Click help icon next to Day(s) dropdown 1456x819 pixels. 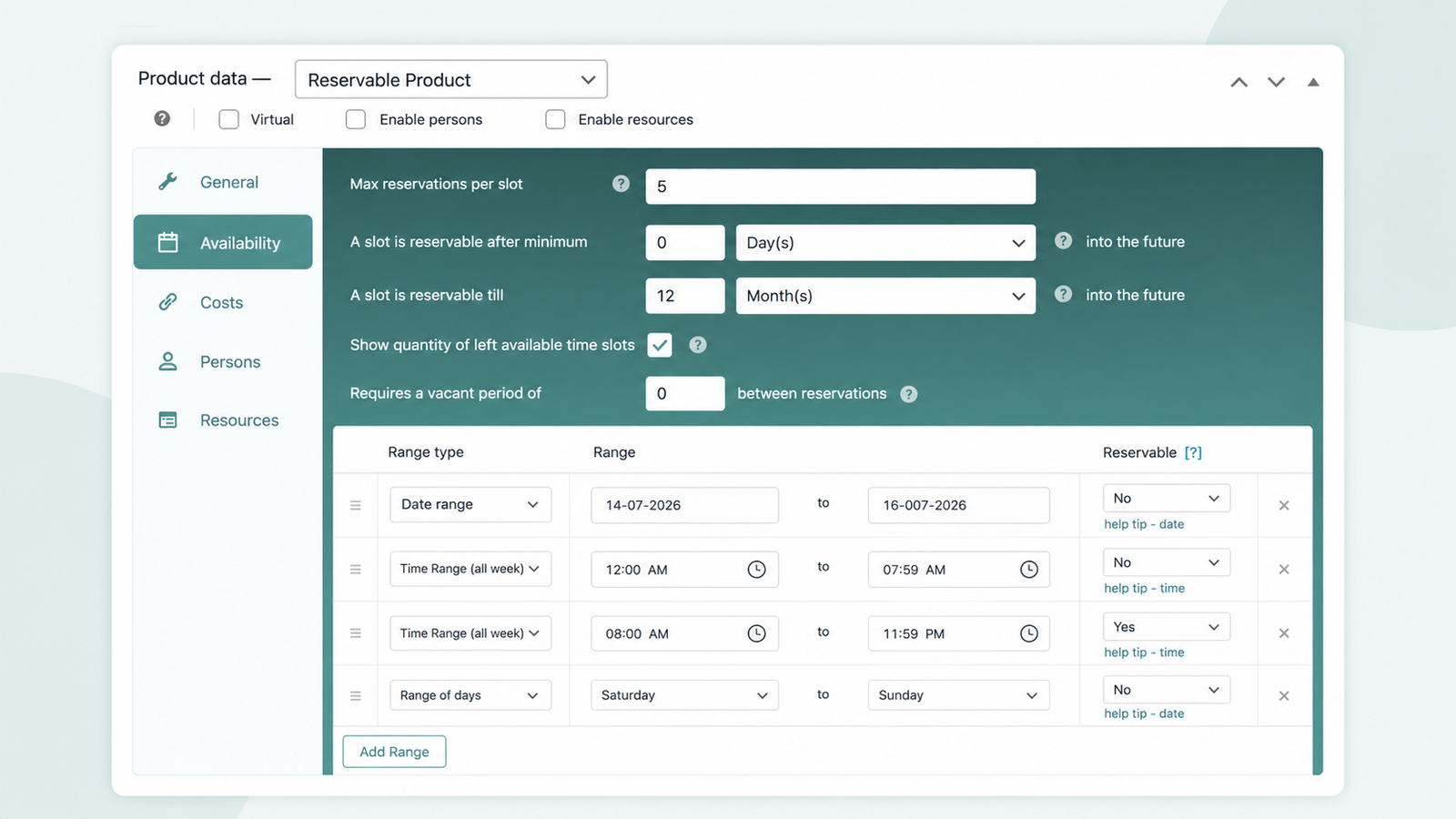point(1063,241)
